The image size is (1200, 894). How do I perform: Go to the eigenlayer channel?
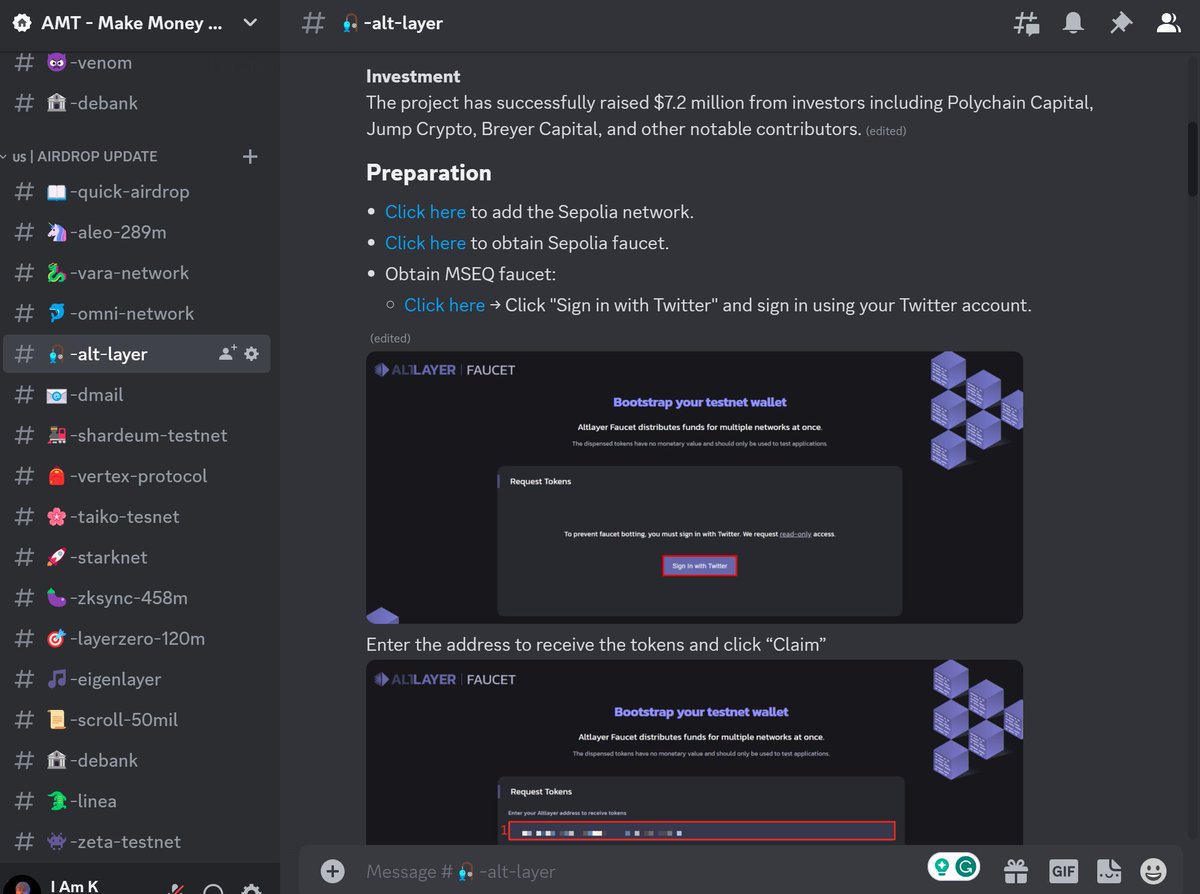(136, 679)
